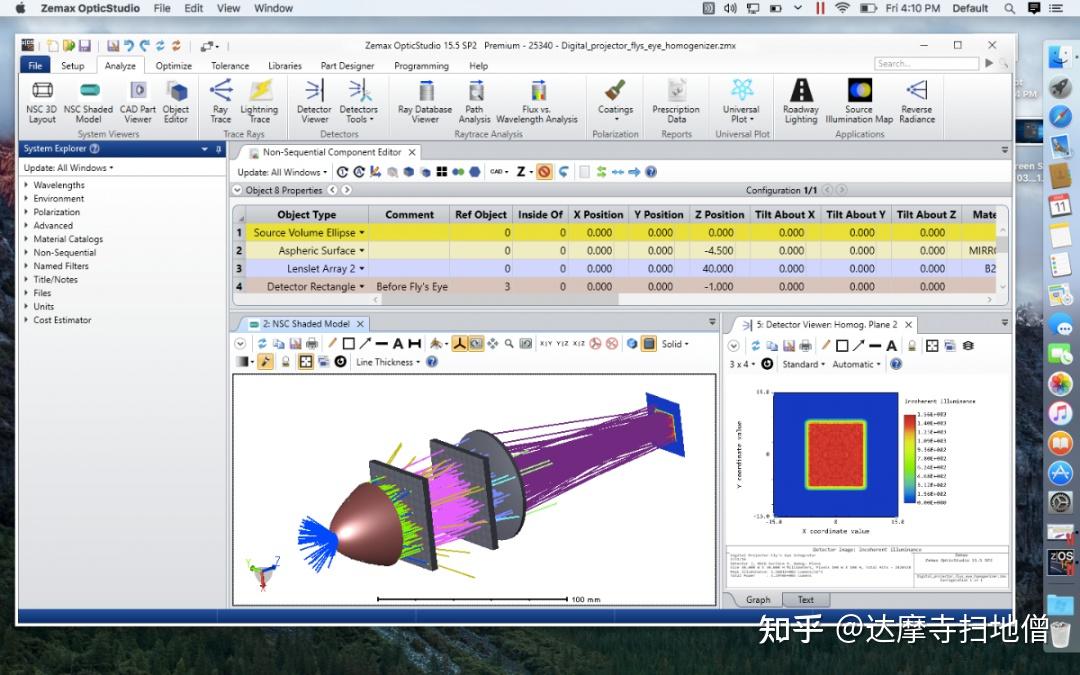Select the Roadway Lighting tool
Screen dimensions: 1080x675
pos(800,100)
